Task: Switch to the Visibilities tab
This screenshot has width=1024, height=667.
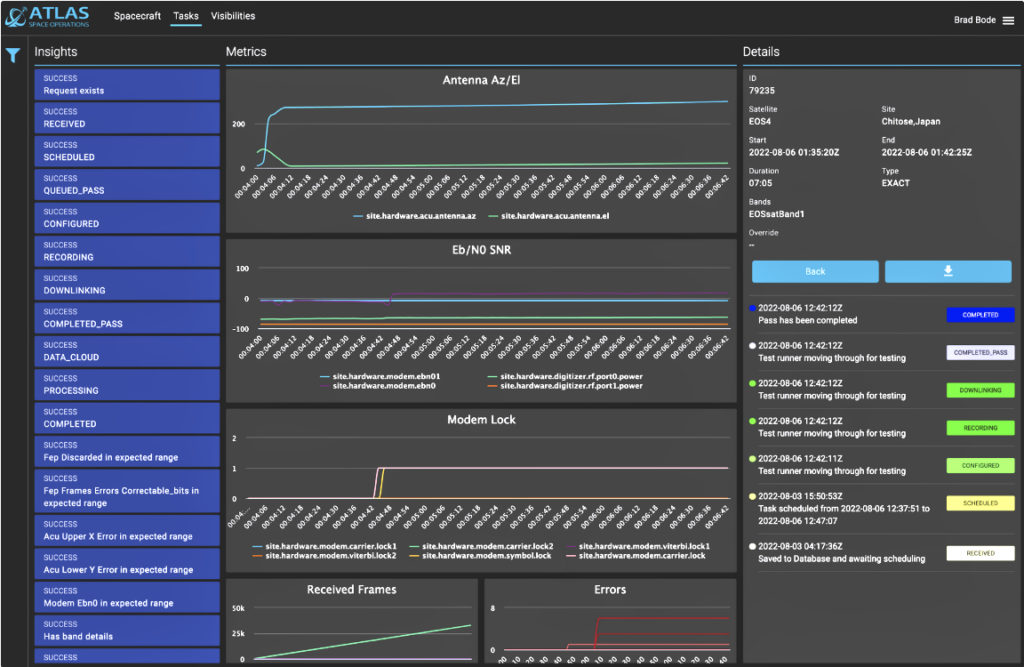Action: click(232, 17)
